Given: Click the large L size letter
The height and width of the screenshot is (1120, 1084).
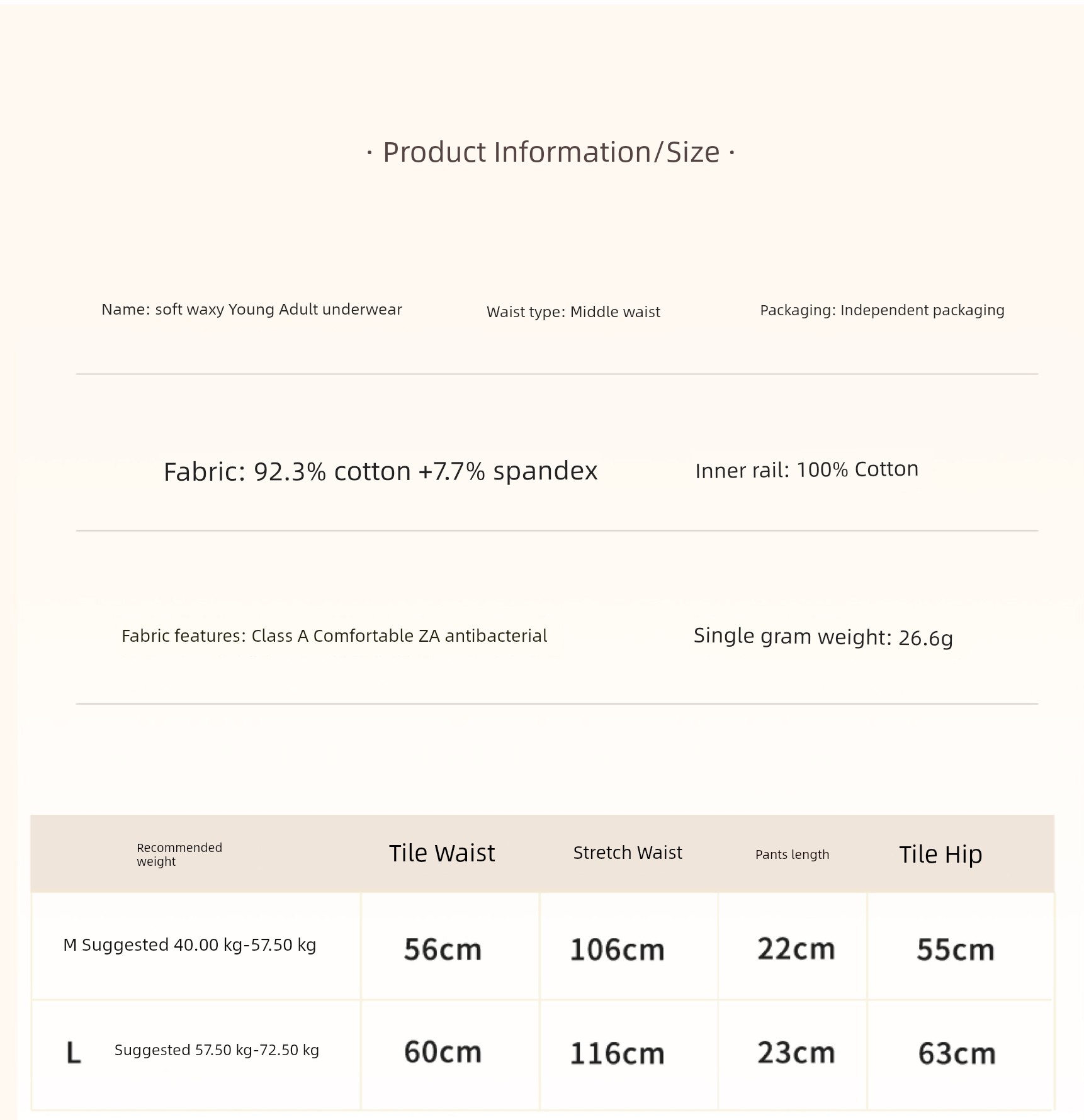Looking at the screenshot, I should click(x=74, y=1053).
